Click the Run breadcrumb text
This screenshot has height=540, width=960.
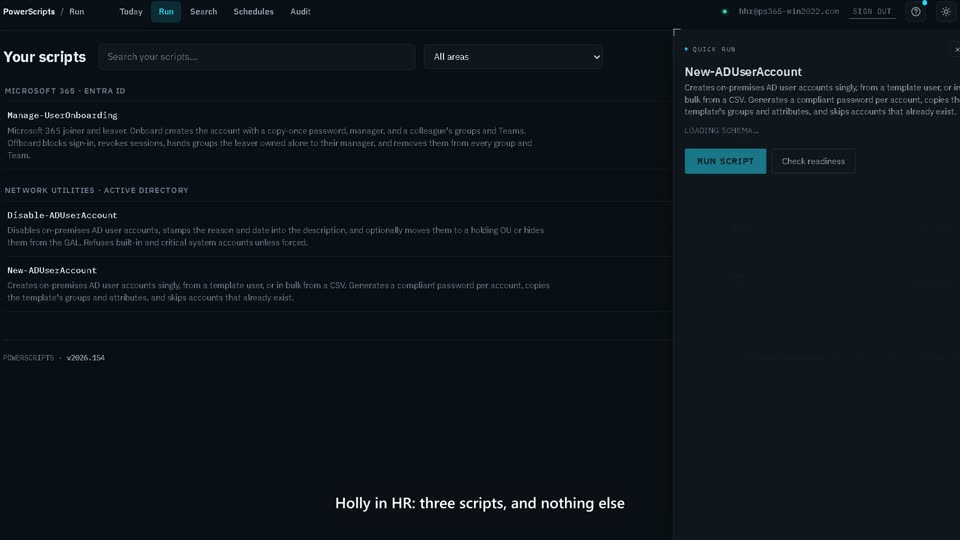77,12
